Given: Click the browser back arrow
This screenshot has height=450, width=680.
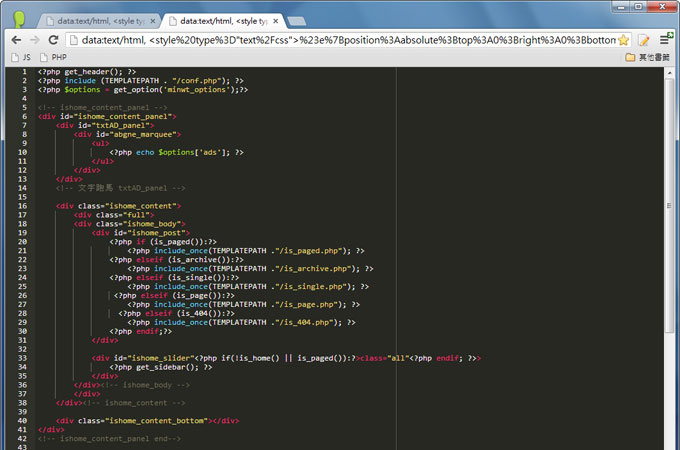Looking at the screenshot, I should [16, 40].
